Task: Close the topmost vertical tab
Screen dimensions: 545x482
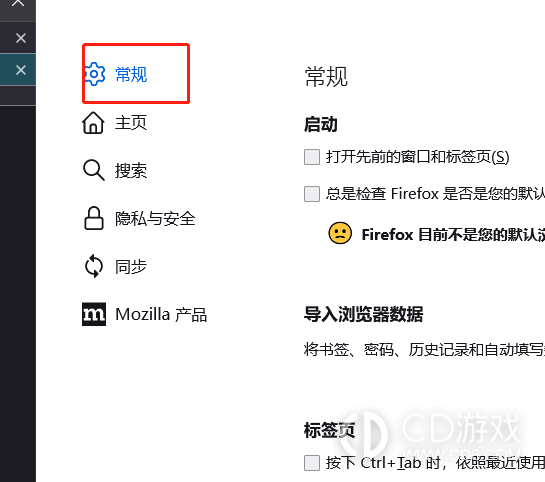Action: tap(18, 3)
